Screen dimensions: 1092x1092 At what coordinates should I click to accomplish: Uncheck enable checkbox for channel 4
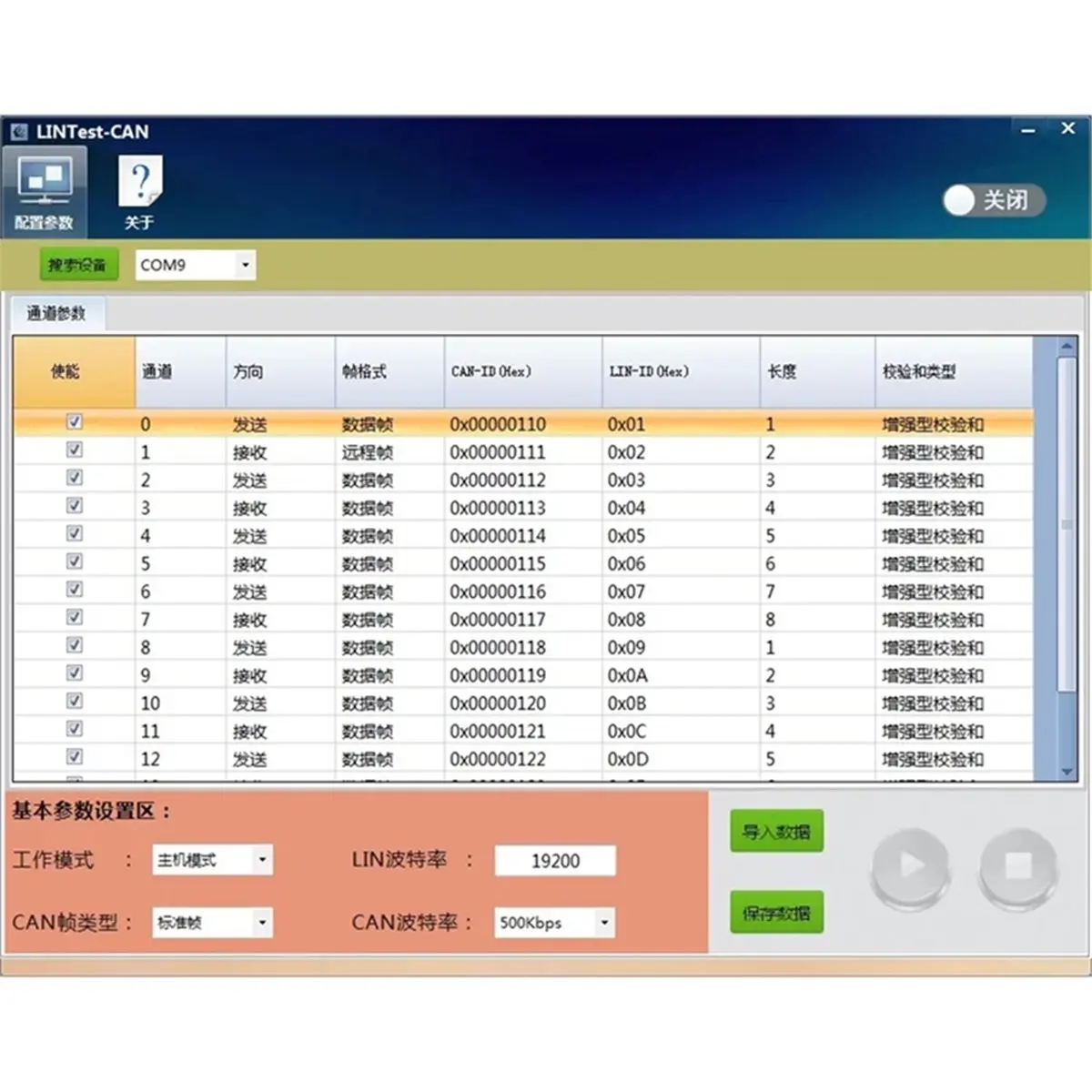pyautogui.click(x=75, y=533)
